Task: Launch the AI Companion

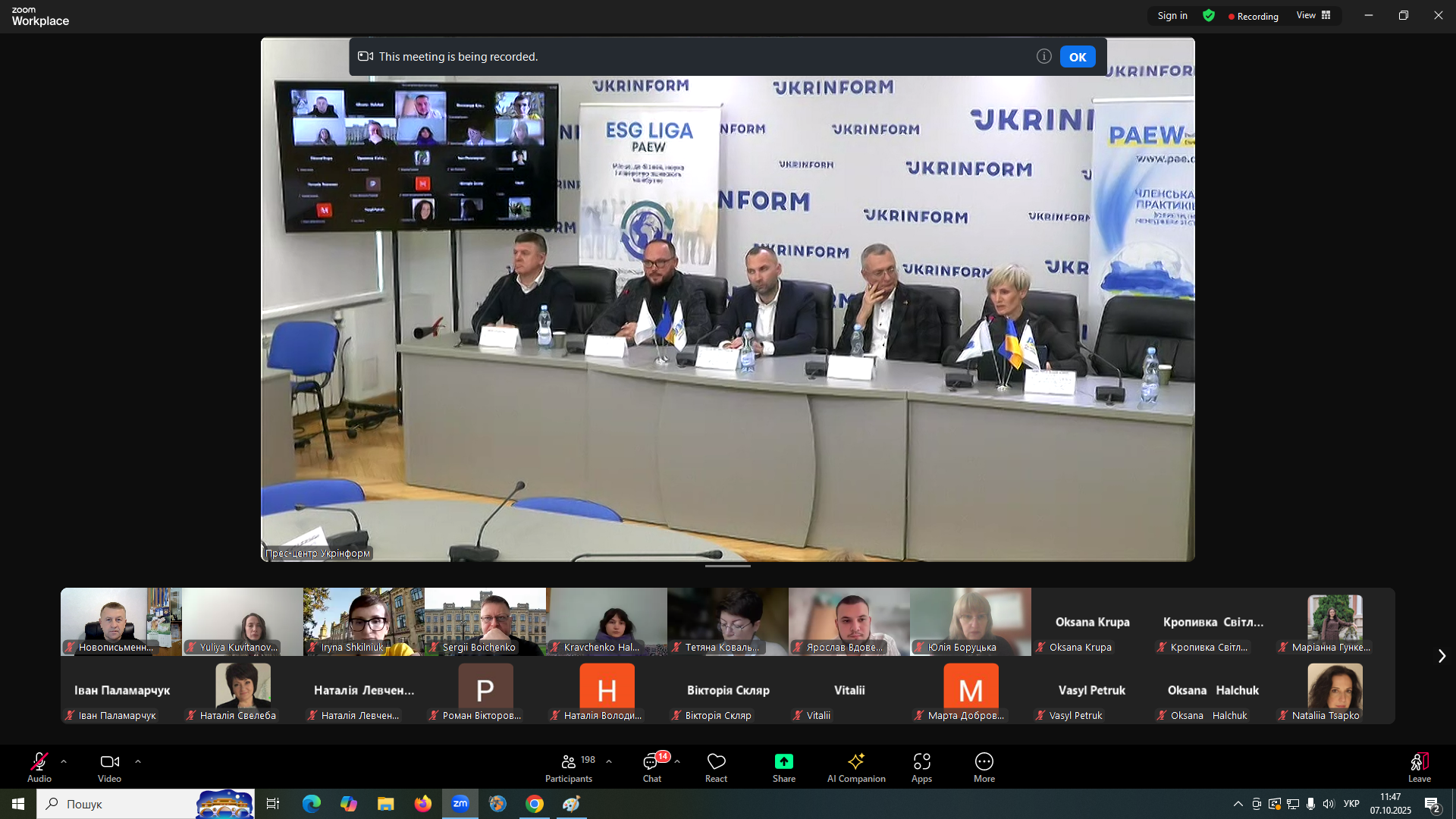Action: 856,762
